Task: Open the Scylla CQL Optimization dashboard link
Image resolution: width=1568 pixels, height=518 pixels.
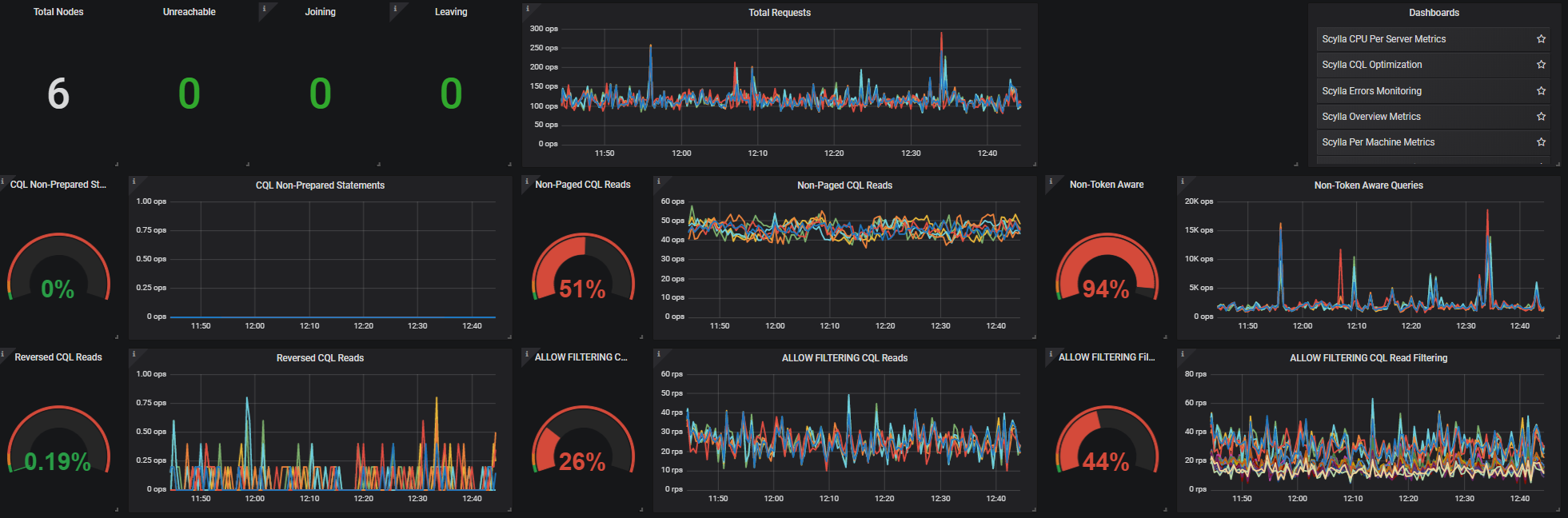Action: (x=1372, y=65)
